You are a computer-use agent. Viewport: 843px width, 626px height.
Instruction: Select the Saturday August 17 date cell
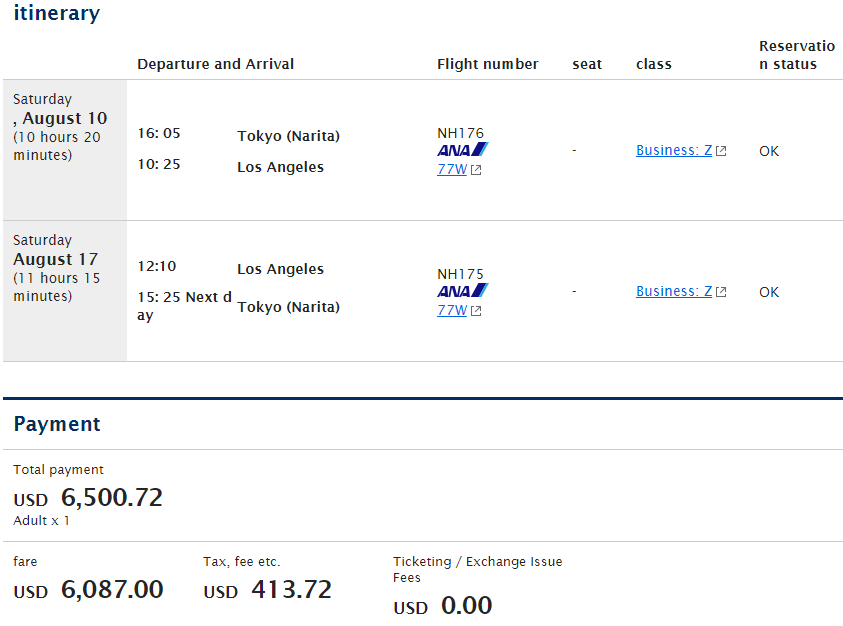[x=65, y=291]
